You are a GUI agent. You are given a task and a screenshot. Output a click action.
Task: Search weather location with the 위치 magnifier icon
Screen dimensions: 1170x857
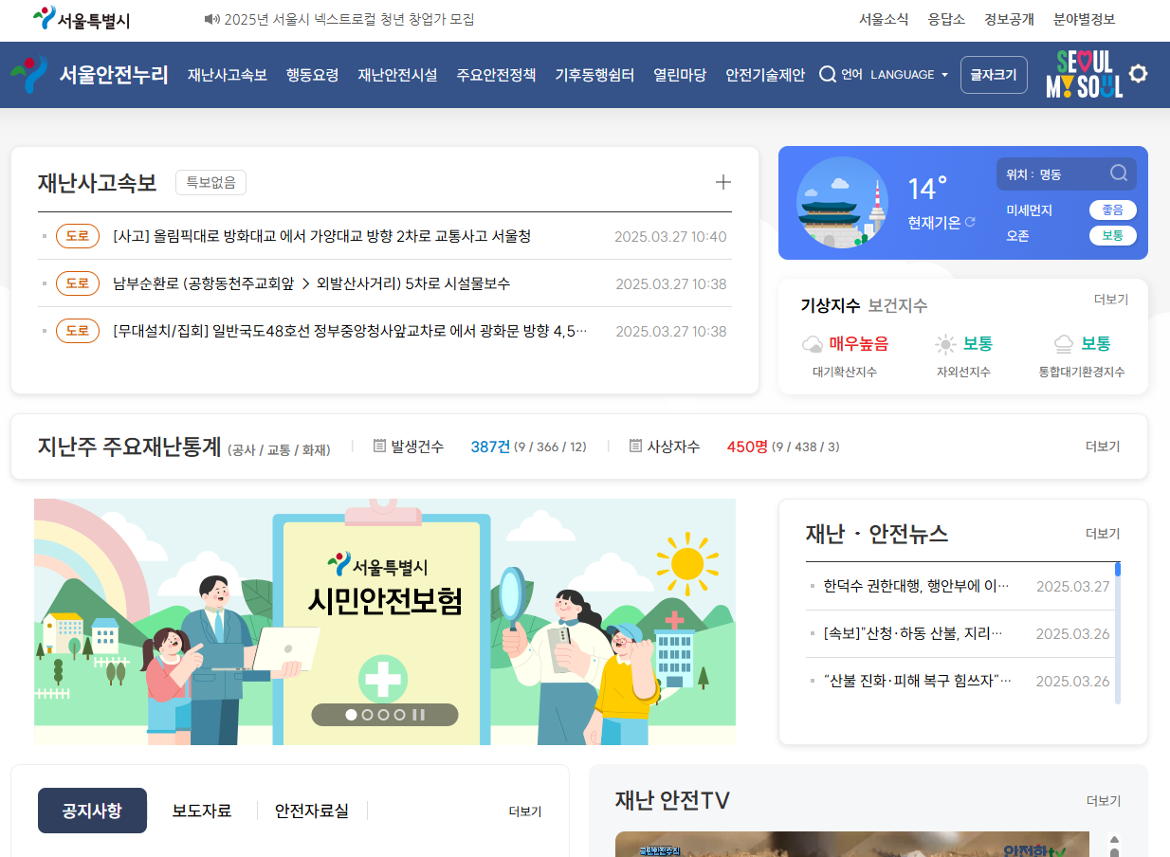click(1118, 172)
